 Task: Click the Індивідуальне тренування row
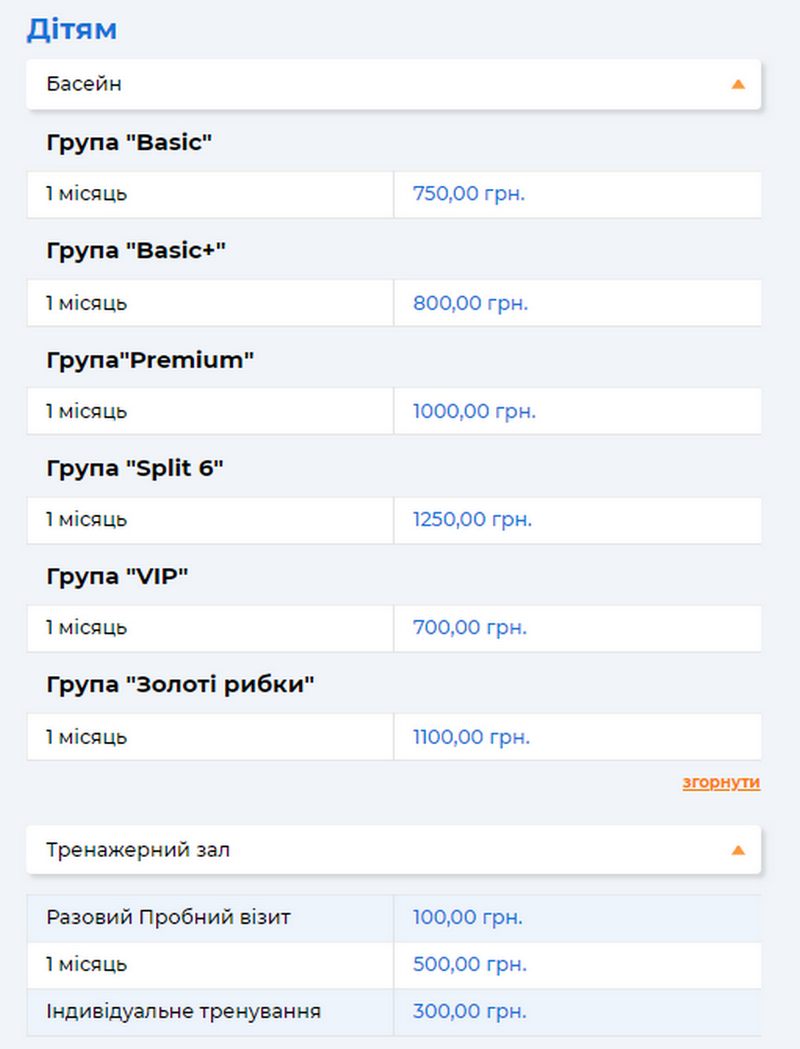click(x=183, y=1011)
